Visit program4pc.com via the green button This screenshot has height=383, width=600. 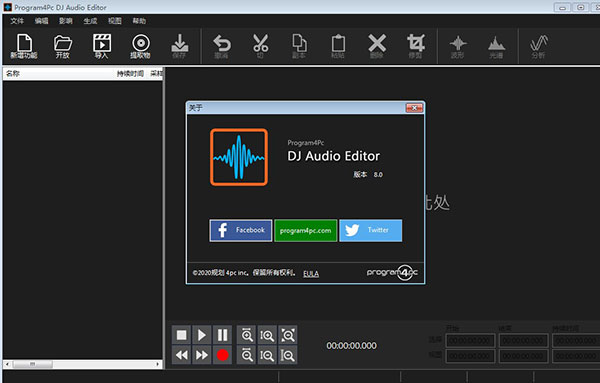(305, 230)
